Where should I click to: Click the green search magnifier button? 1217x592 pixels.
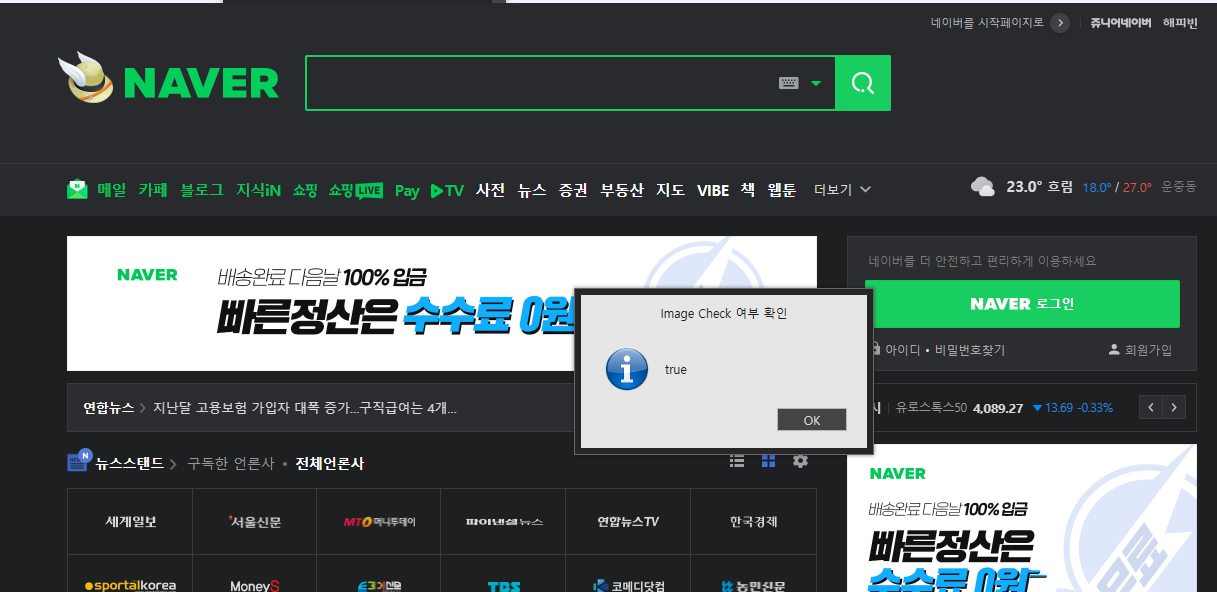pos(863,83)
